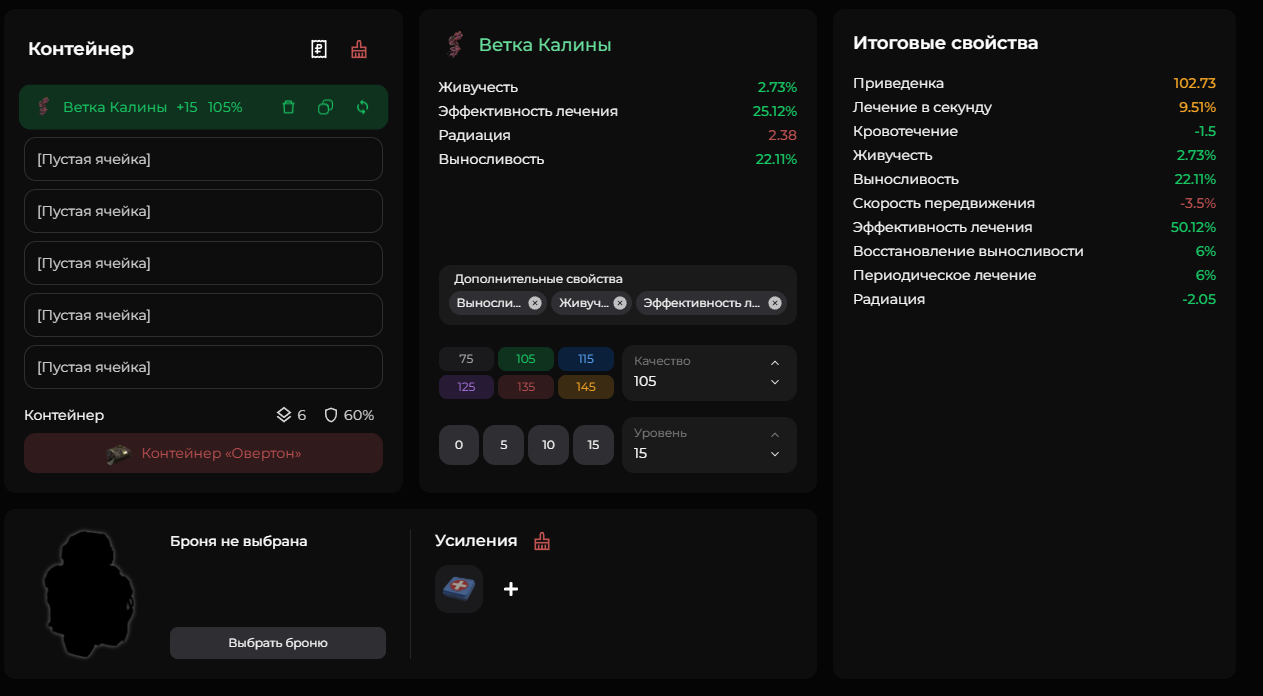Image resolution: width=1263 pixels, height=696 pixels.
Task: Select the second Пустая ячейка slot
Action: coord(203,211)
